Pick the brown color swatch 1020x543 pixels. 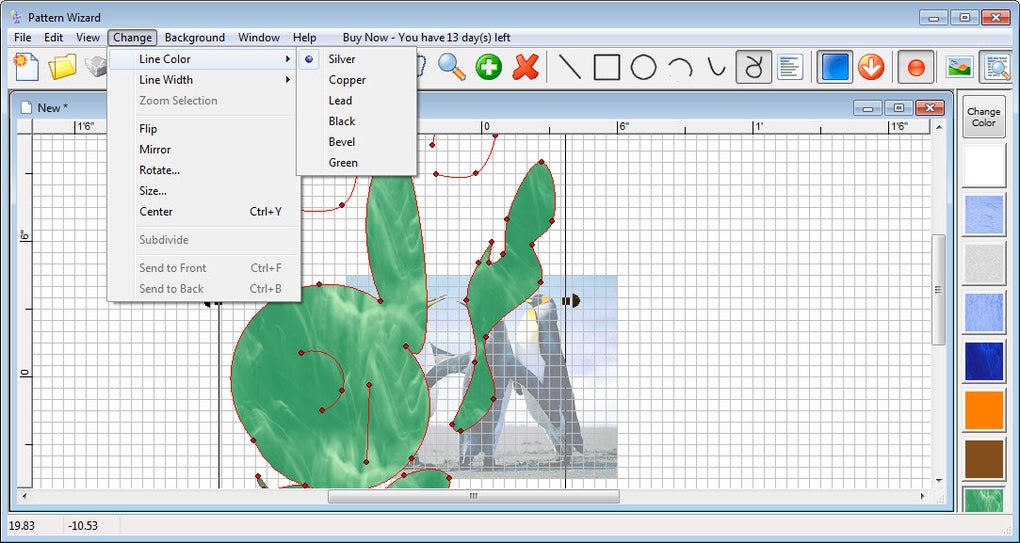[984, 460]
